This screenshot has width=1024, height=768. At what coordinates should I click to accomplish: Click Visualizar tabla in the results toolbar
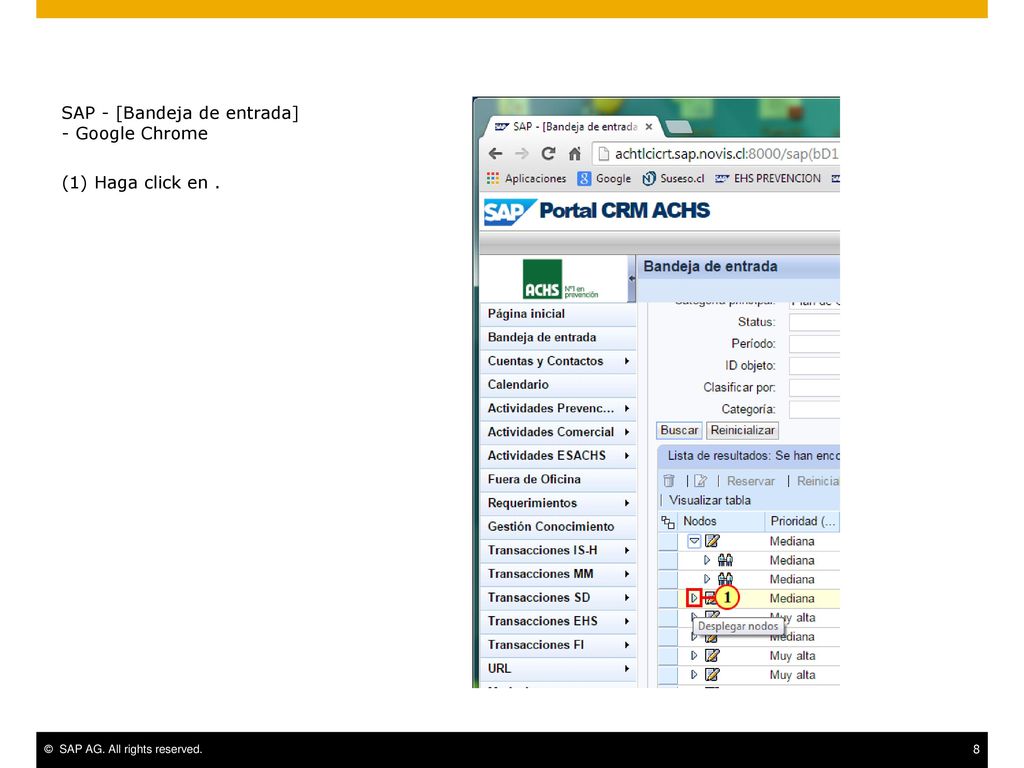[710, 500]
